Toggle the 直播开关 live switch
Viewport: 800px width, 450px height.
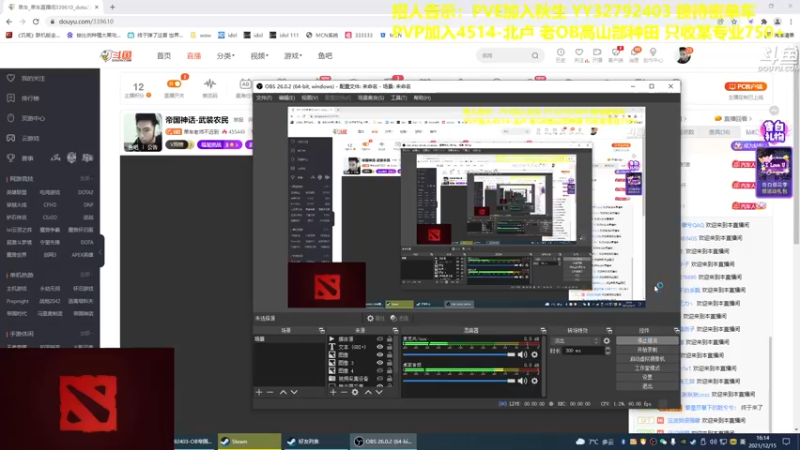coord(174,84)
